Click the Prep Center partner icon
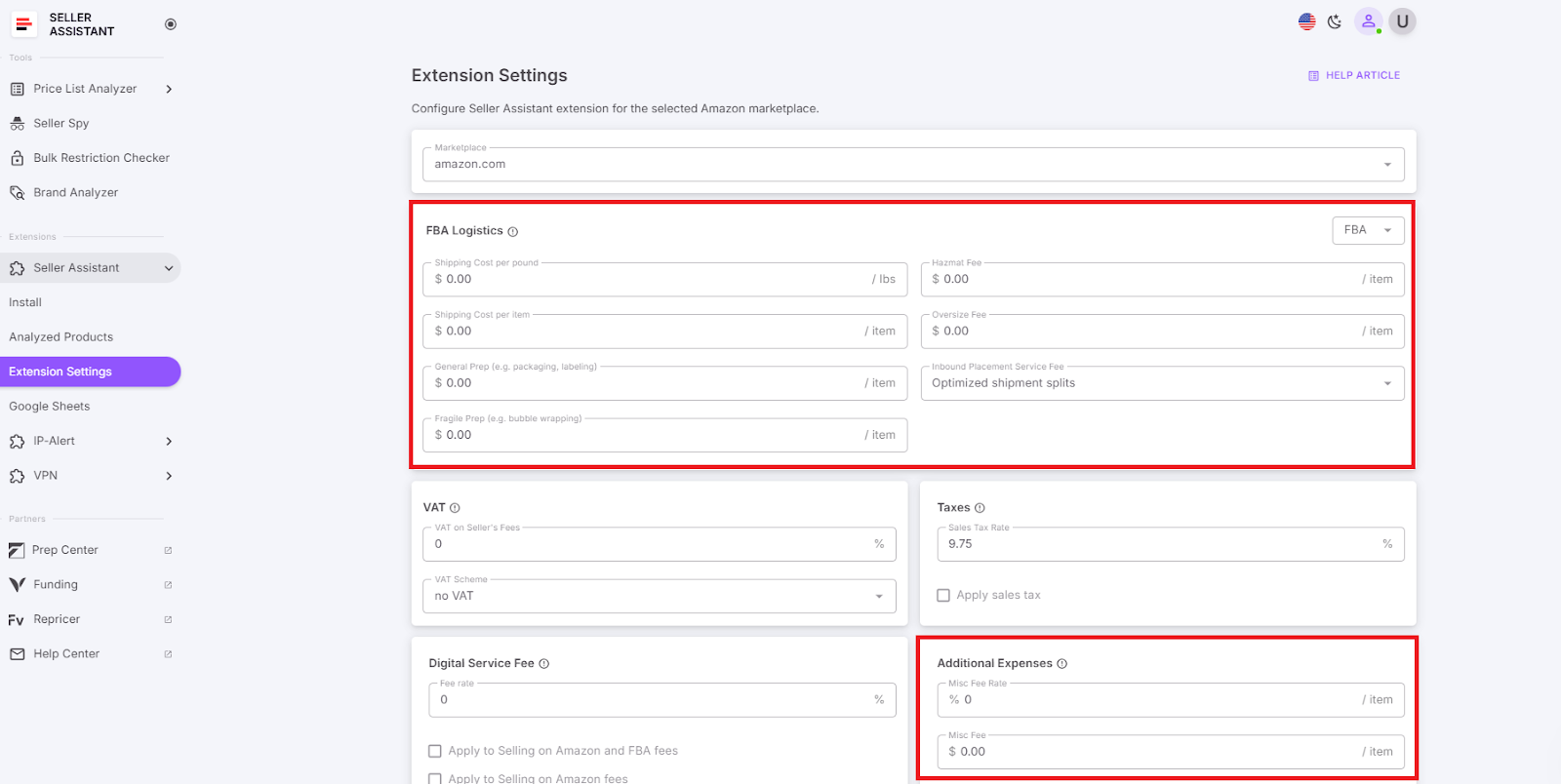 [x=17, y=551]
